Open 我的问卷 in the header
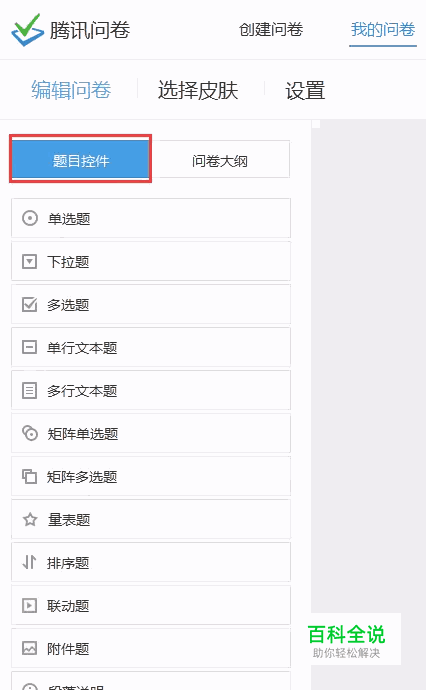Screen dimensions: 426x690 (x=383, y=30)
